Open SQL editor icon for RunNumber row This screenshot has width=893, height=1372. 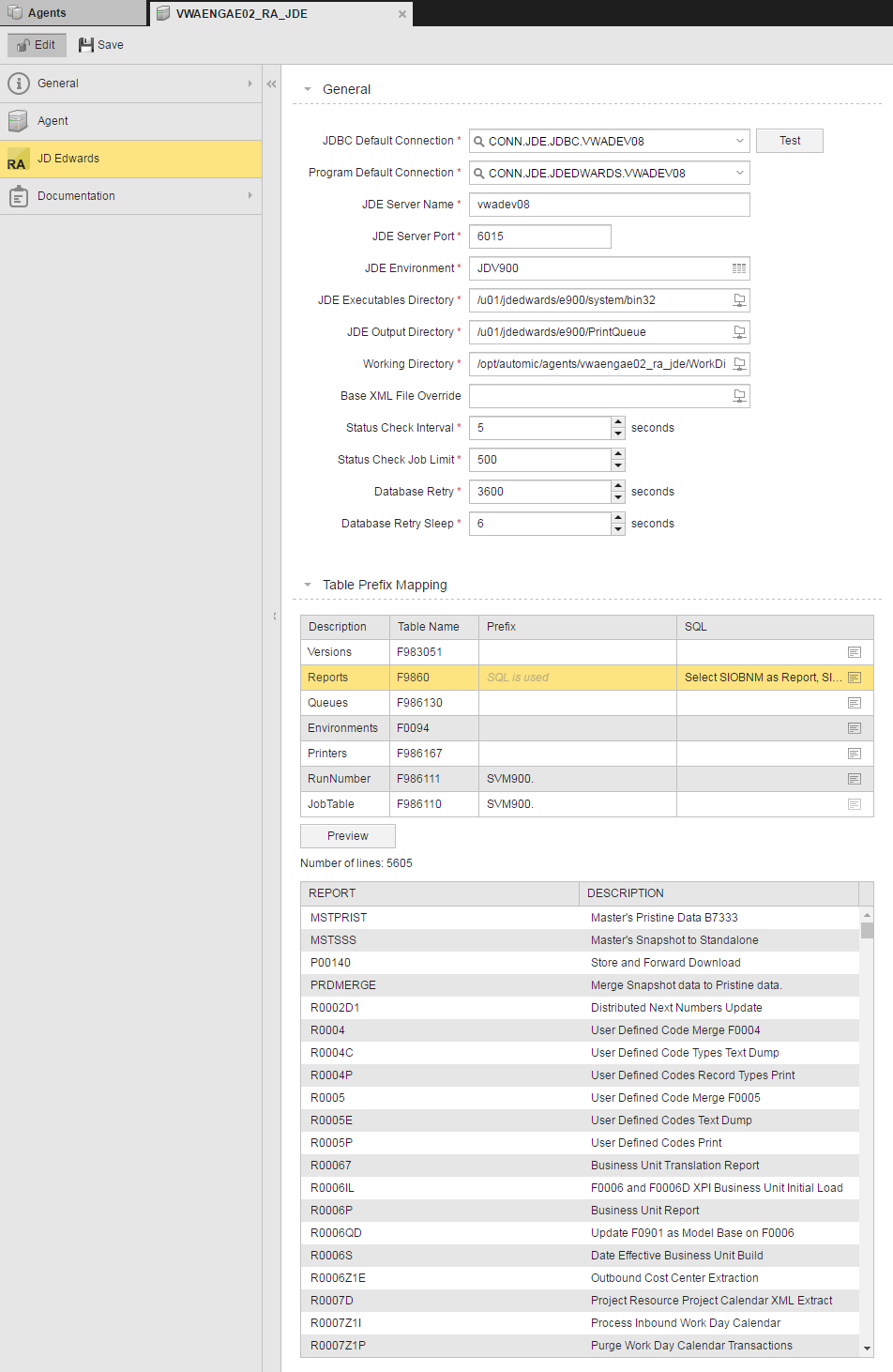pos(855,779)
